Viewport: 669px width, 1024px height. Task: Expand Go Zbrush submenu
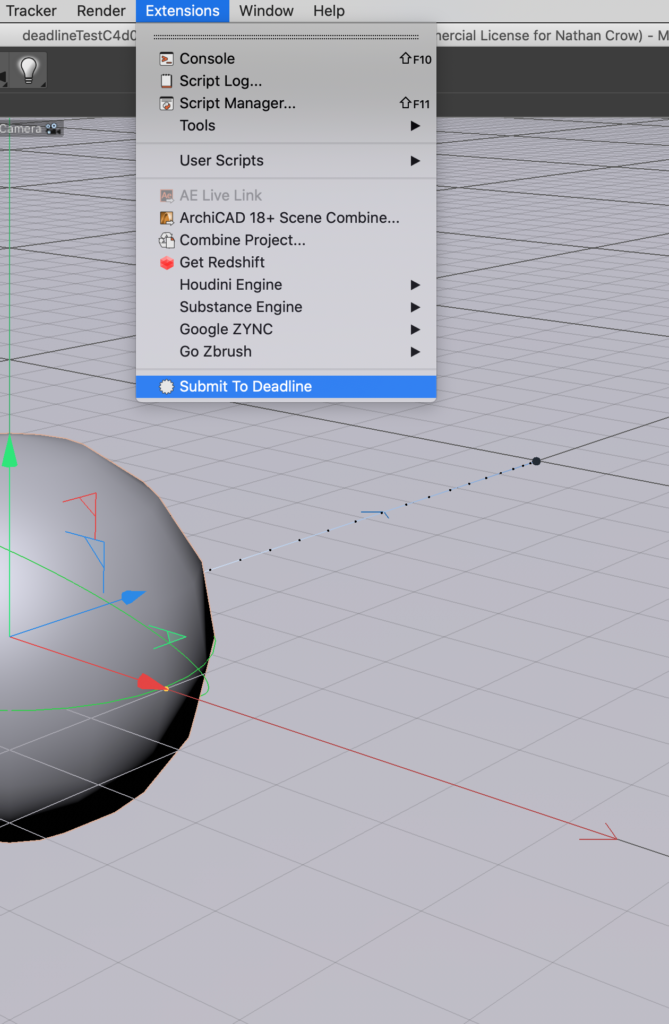point(286,351)
